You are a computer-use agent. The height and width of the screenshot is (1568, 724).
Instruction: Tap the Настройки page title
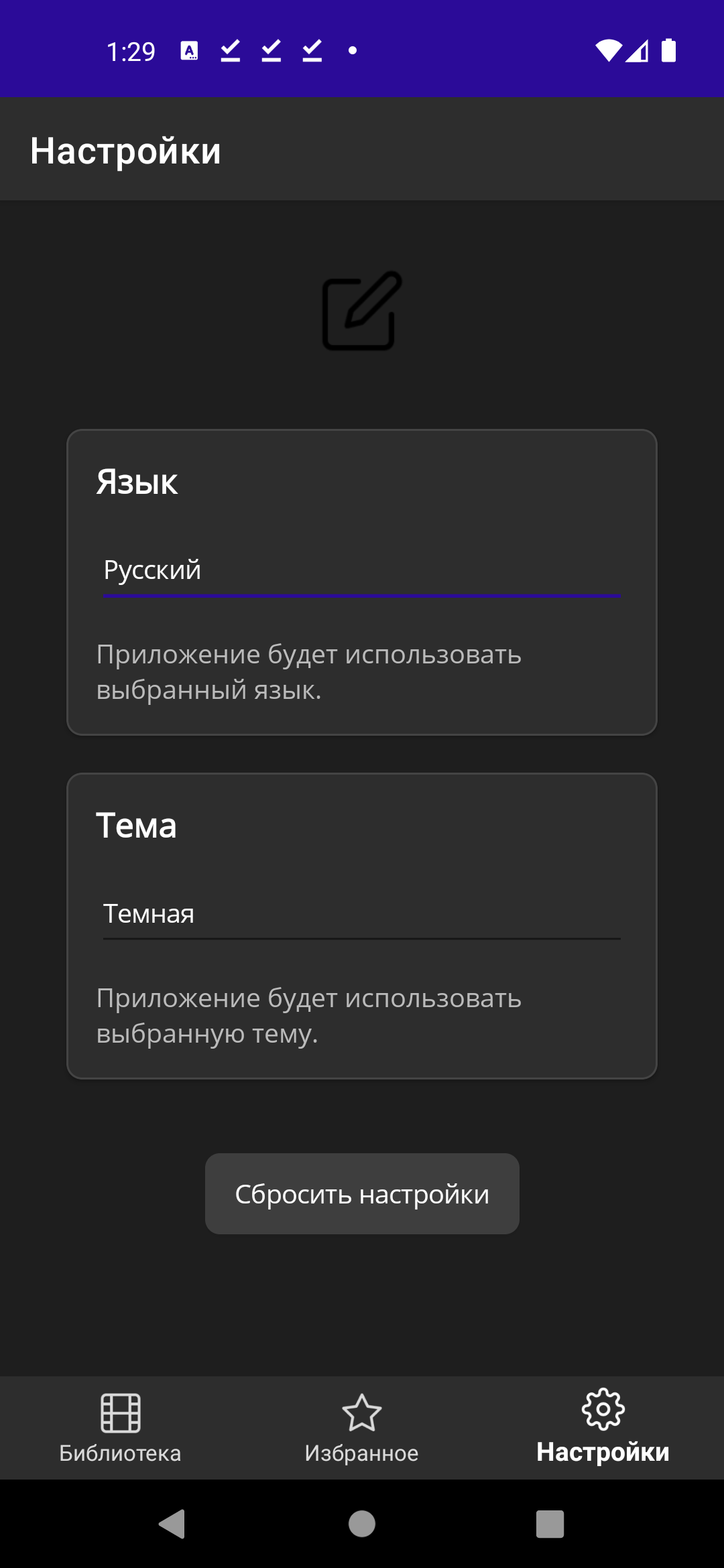click(x=126, y=151)
